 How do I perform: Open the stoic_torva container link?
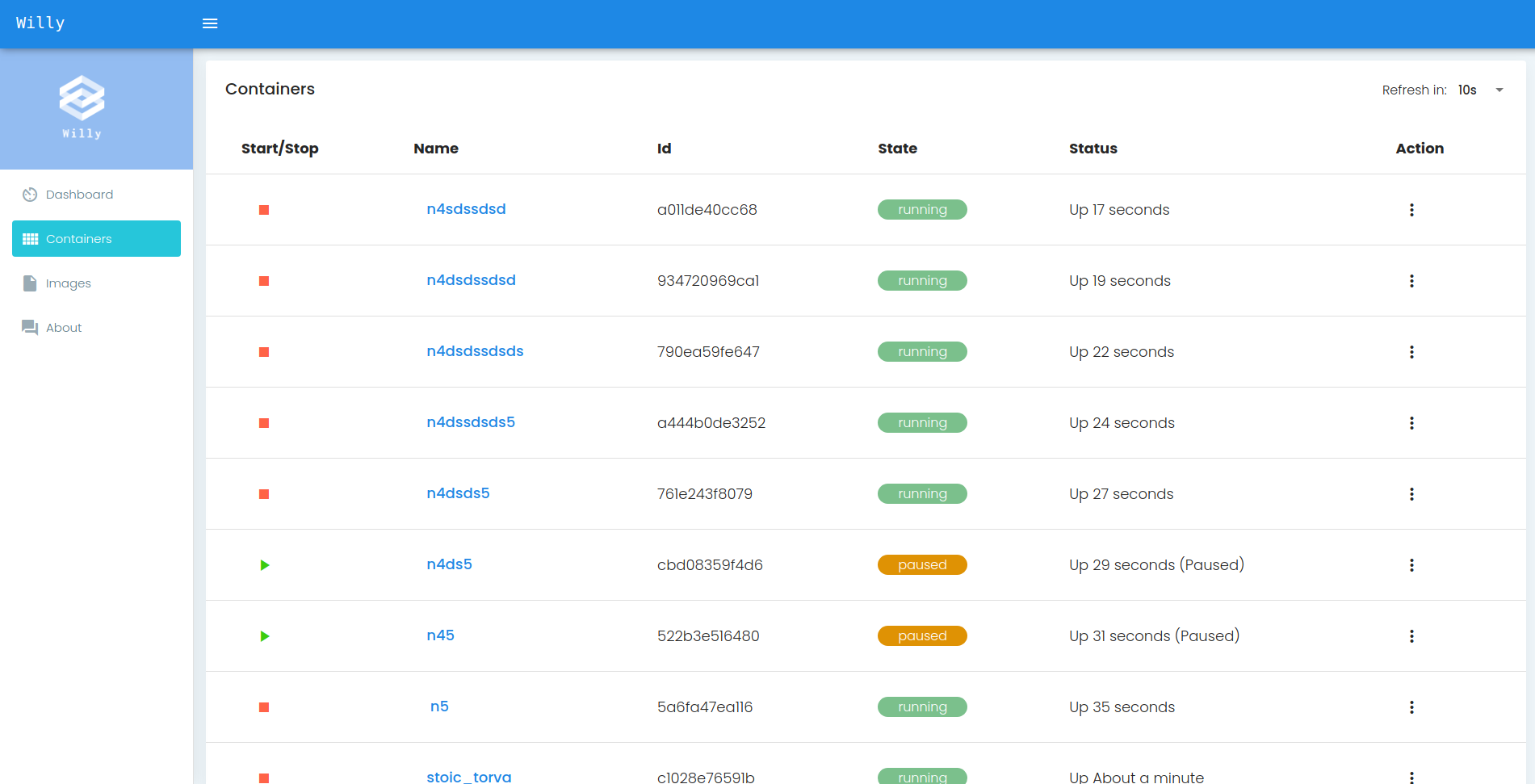(x=469, y=776)
